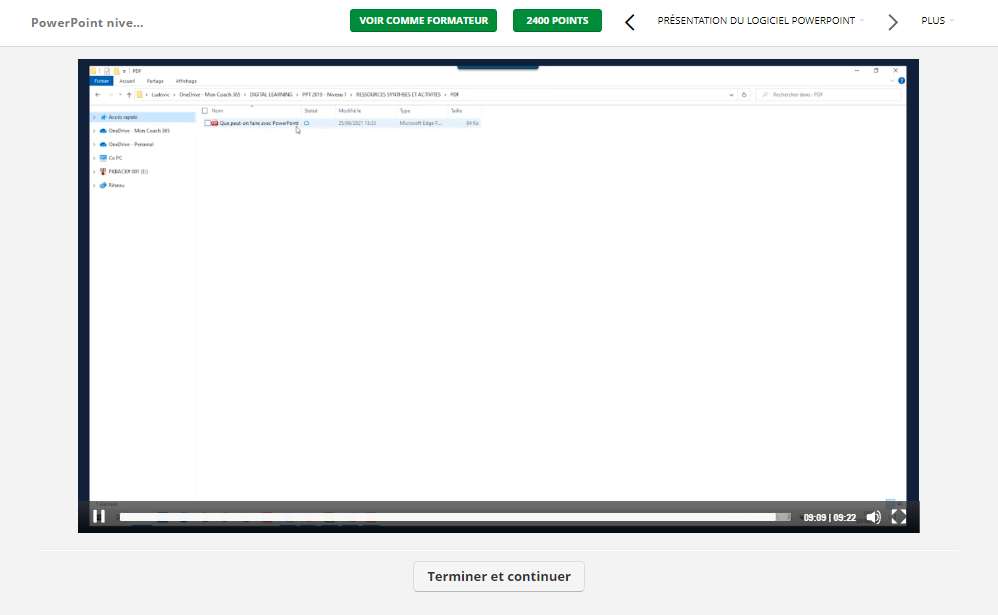Open the 2400 points badge

pos(557,20)
